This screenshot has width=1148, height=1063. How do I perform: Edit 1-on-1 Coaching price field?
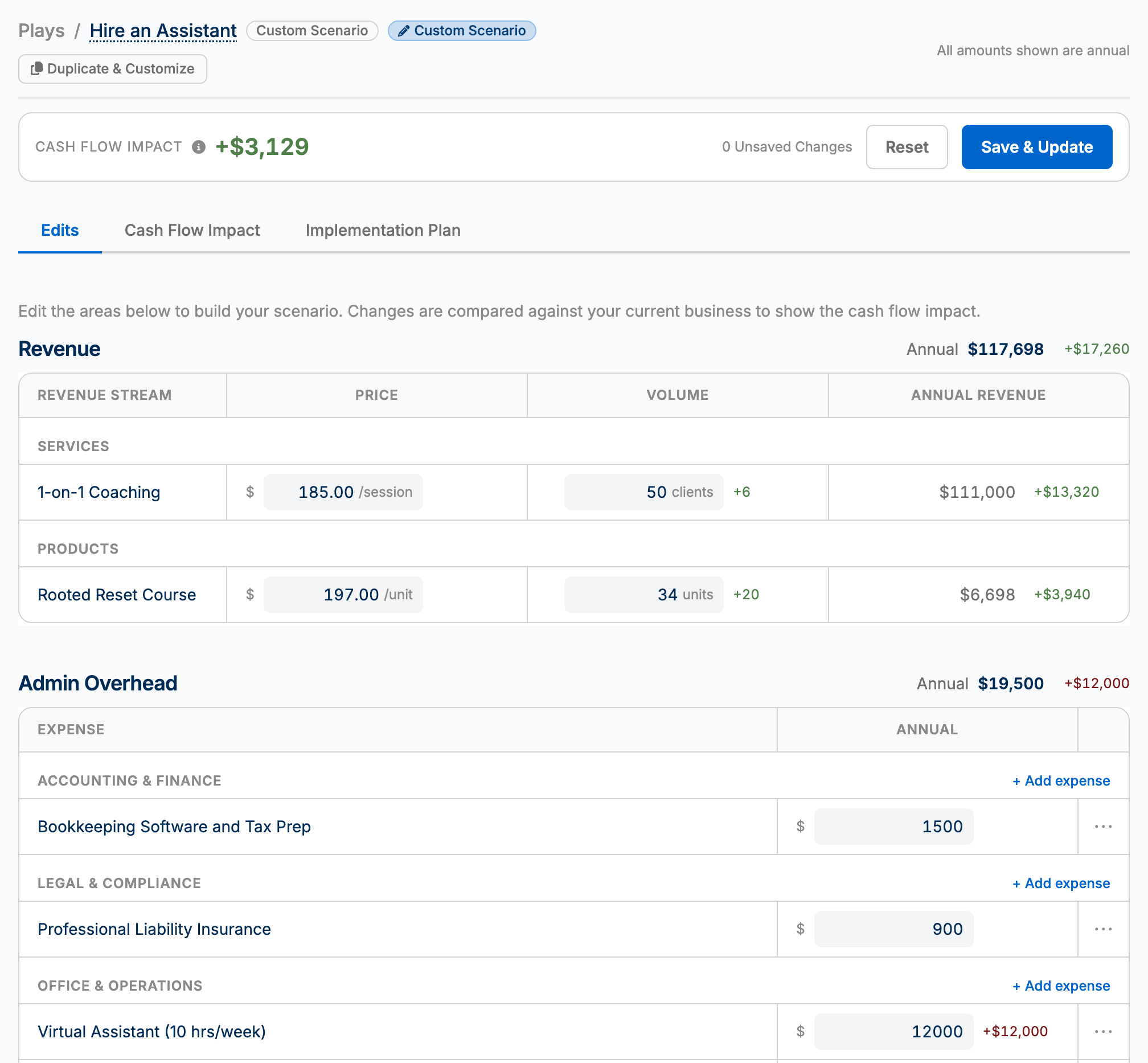click(343, 492)
